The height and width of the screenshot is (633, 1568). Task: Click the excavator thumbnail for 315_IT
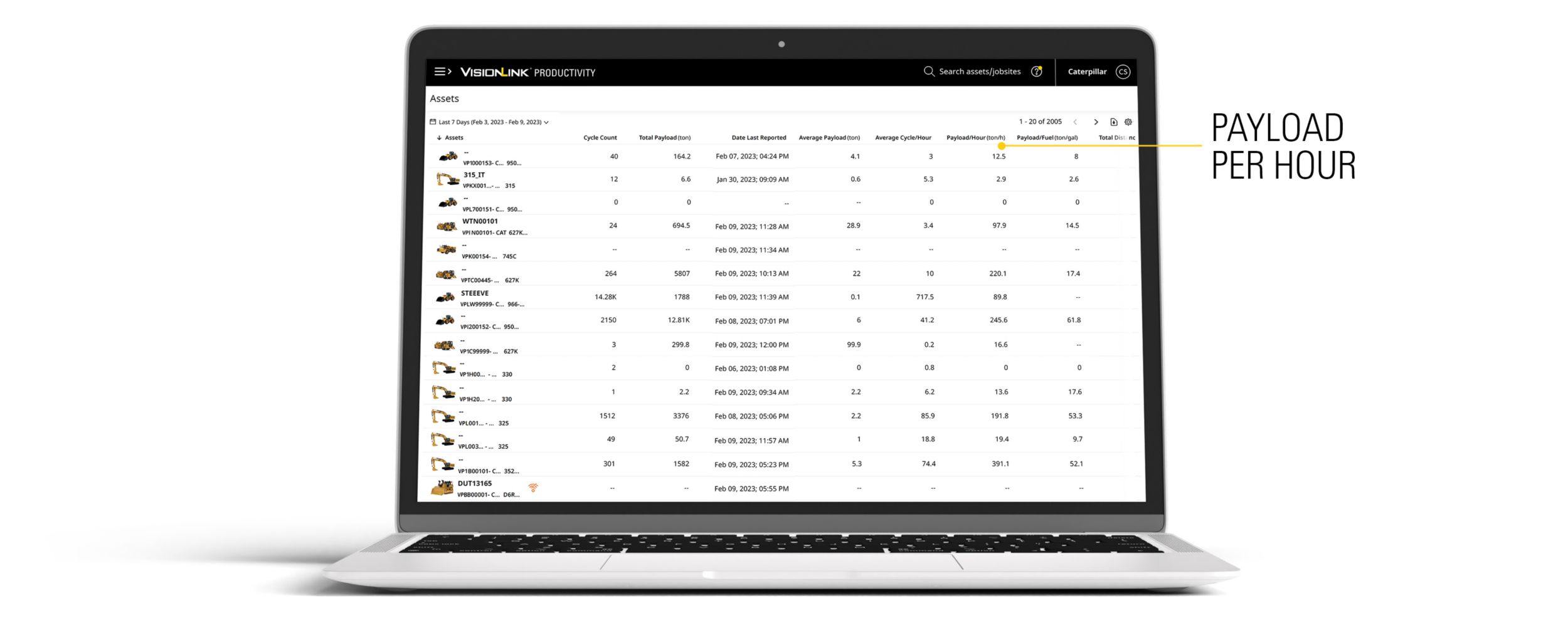tap(447, 179)
